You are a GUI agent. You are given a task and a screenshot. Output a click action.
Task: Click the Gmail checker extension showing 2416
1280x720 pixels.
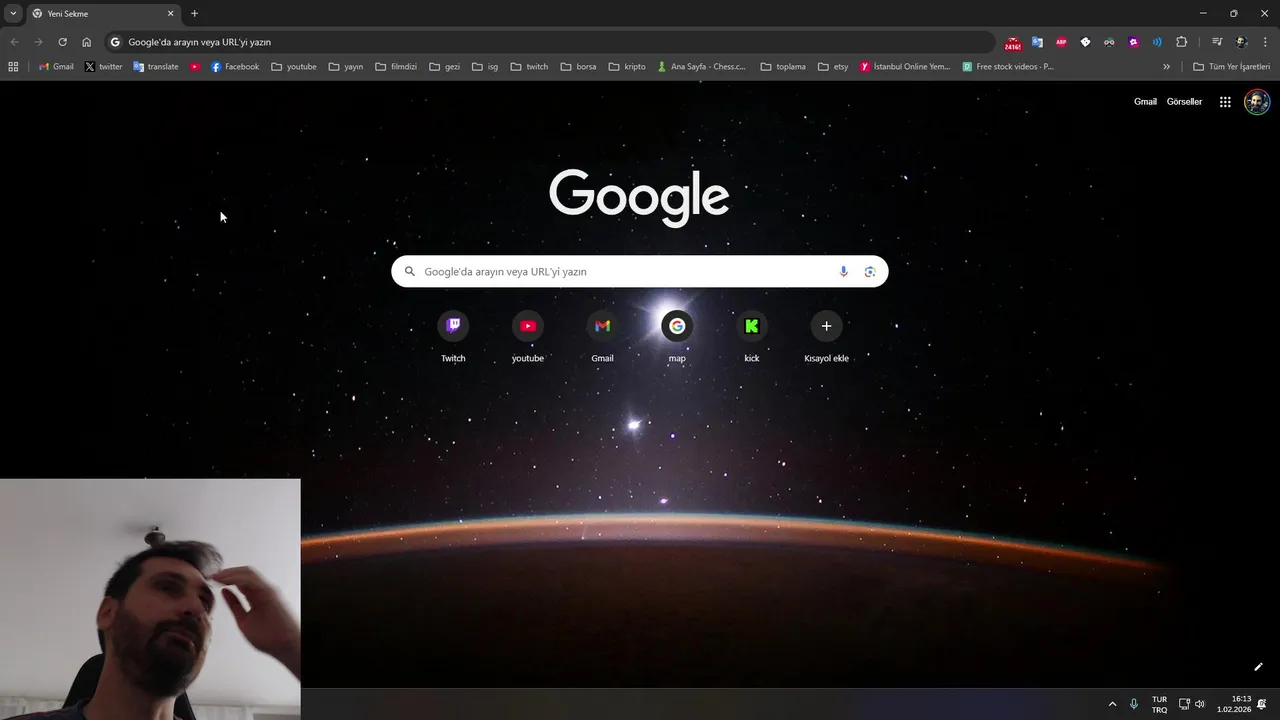(x=1013, y=43)
